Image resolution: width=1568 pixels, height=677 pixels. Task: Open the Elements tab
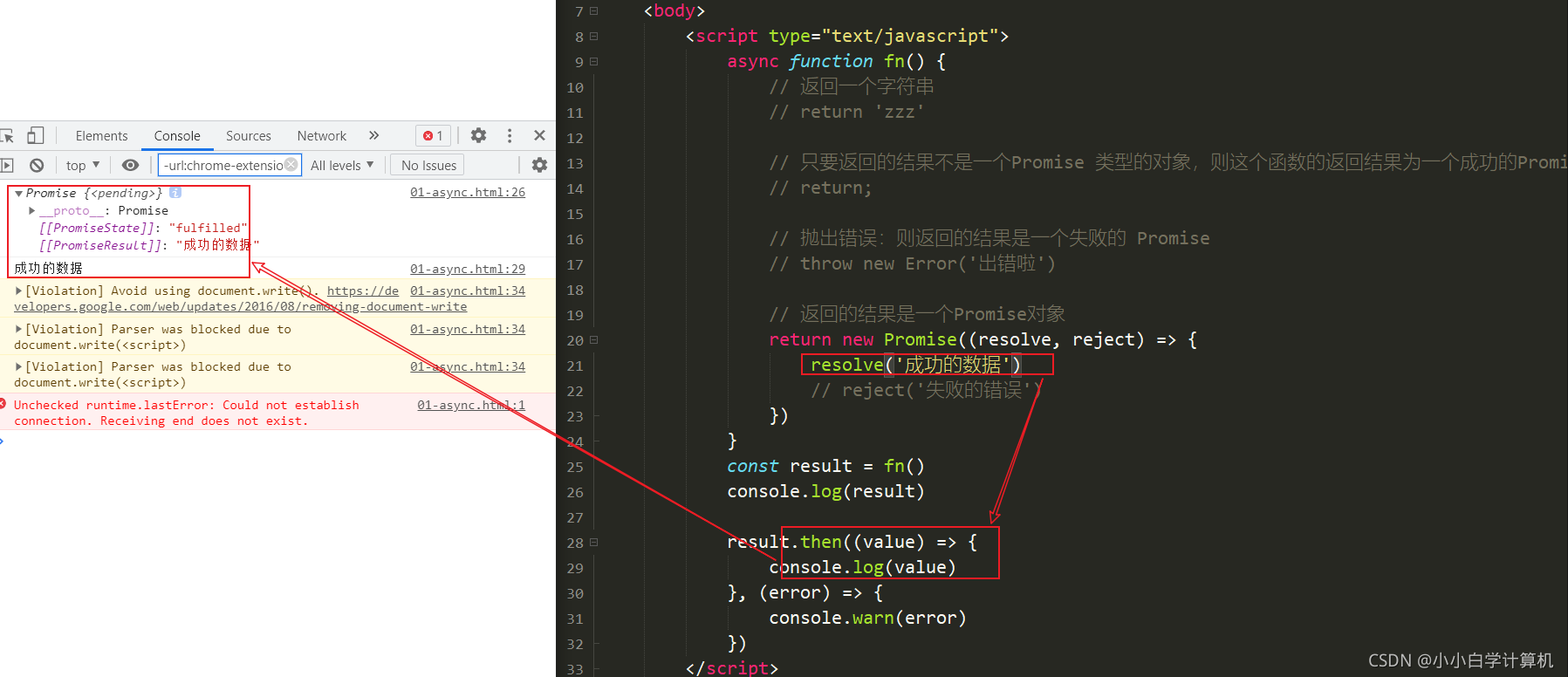tap(101, 136)
